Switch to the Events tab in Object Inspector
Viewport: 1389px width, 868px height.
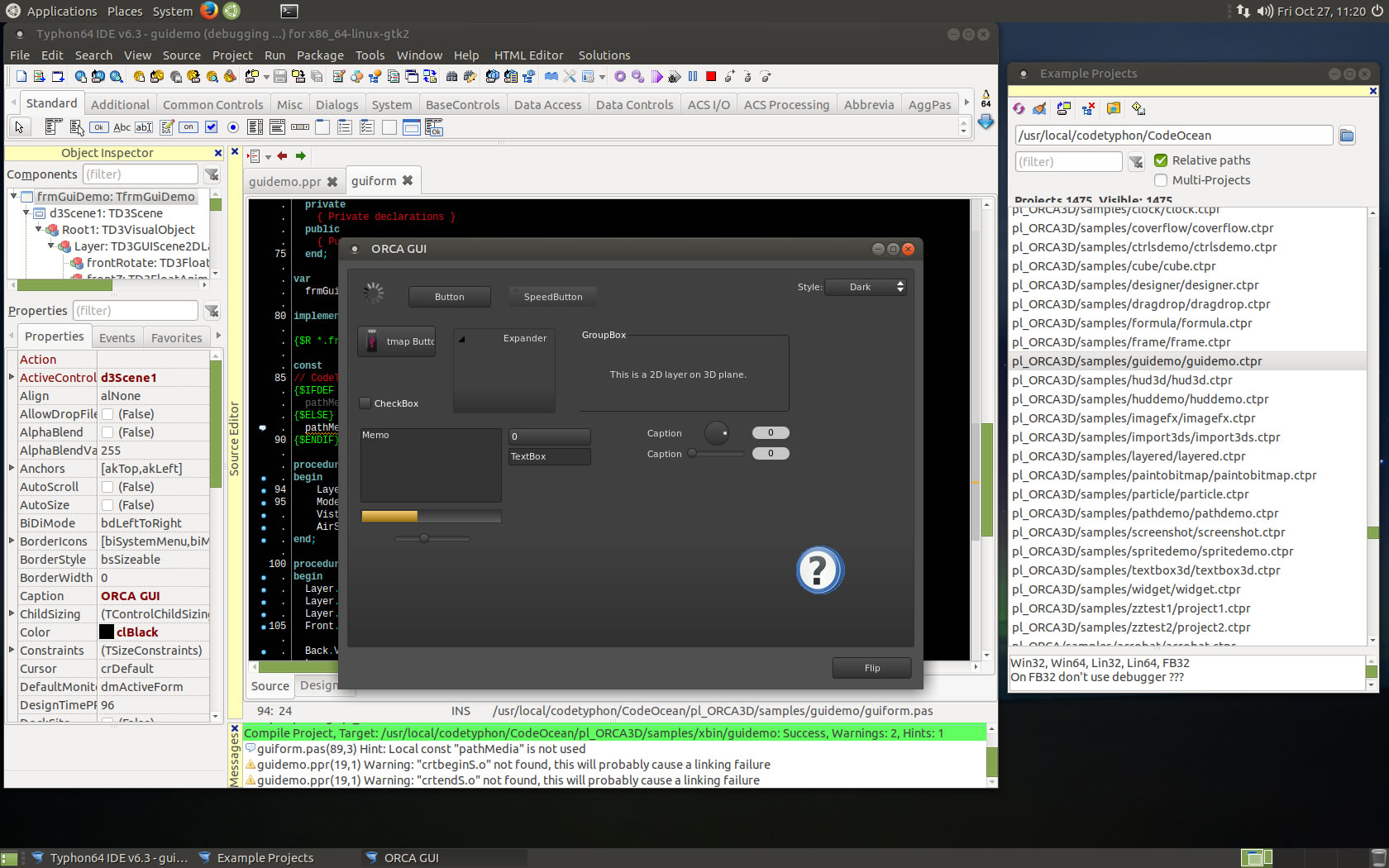tap(117, 338)
